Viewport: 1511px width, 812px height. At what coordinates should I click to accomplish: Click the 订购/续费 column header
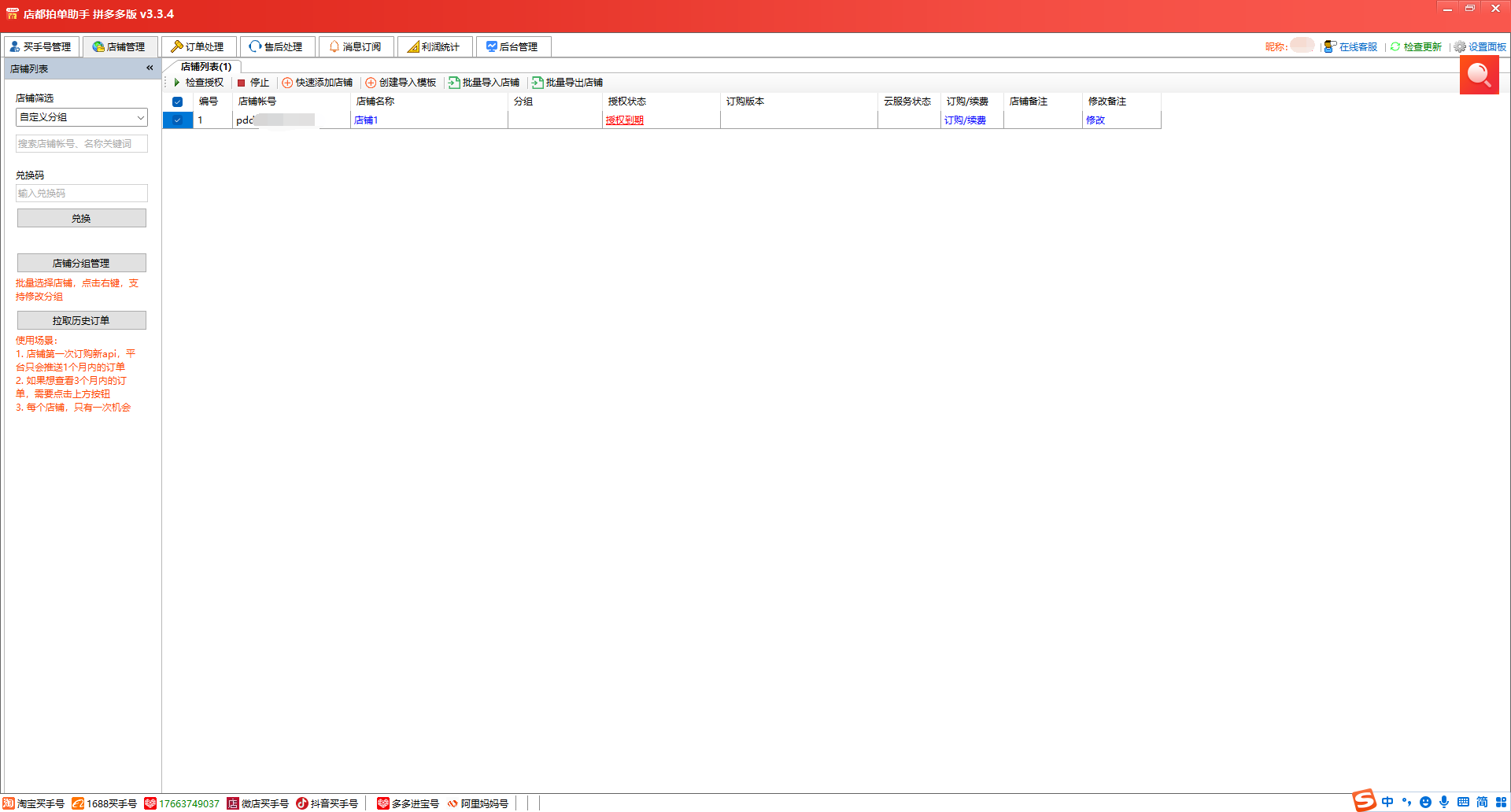tap(972, 101)
